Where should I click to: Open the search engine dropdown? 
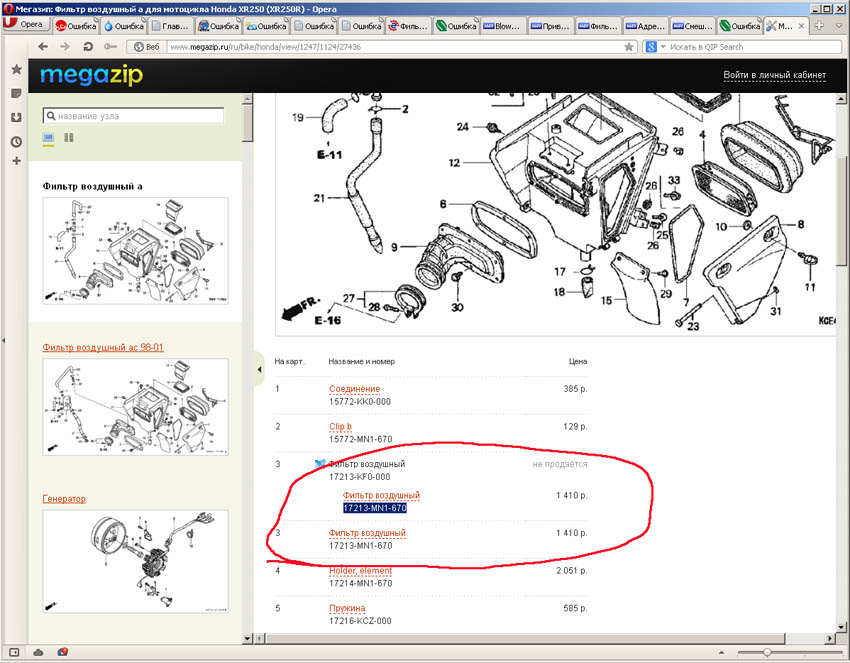tap(655, 46)
